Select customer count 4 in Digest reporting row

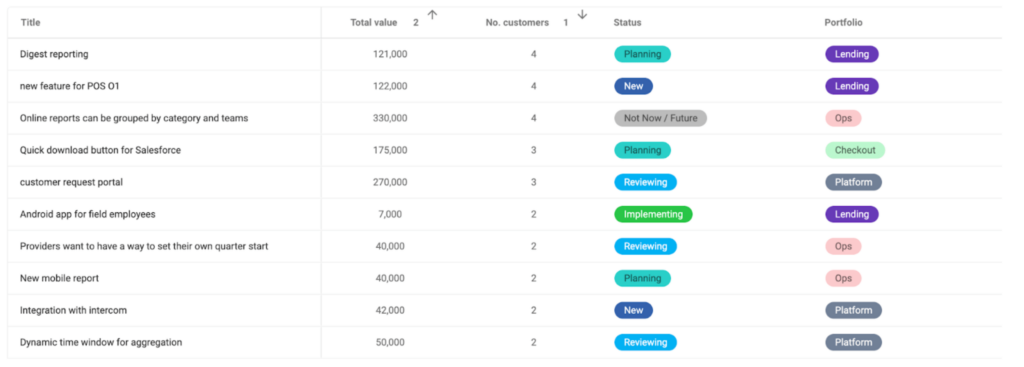534,54
